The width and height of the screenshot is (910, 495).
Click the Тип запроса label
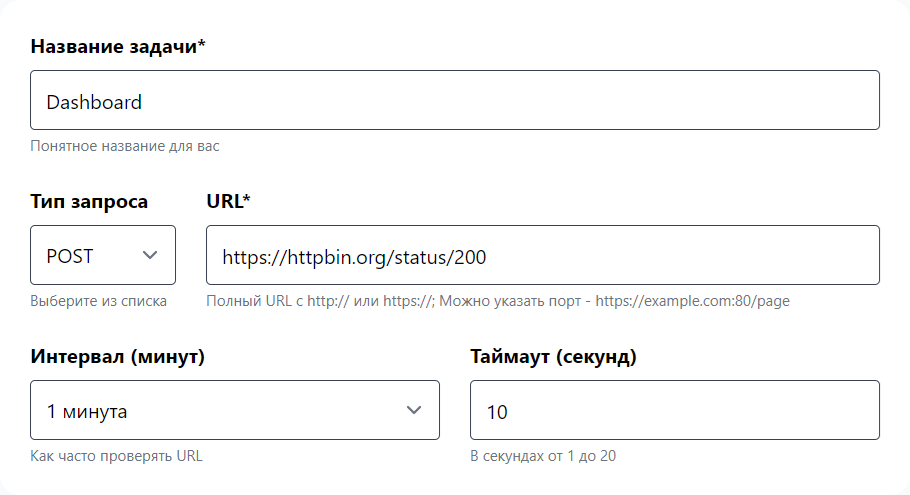click(x=89, y=201)
